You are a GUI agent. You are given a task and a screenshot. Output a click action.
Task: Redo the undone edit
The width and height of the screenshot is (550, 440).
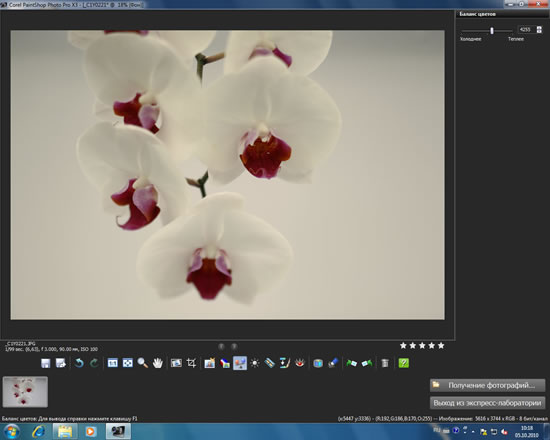[x=94, y=363]
